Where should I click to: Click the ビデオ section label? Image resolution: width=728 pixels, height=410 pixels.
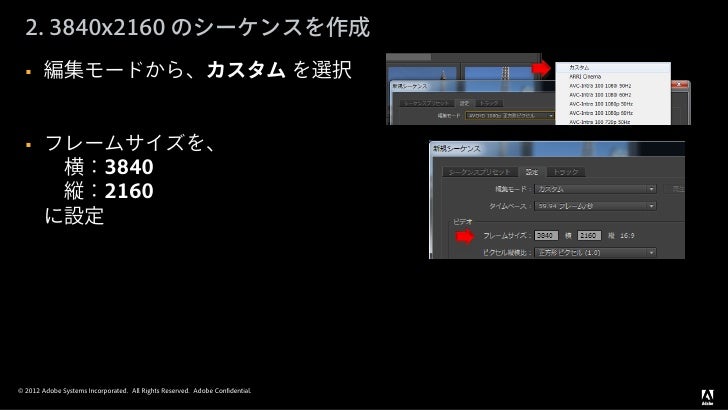coord(463,222)
